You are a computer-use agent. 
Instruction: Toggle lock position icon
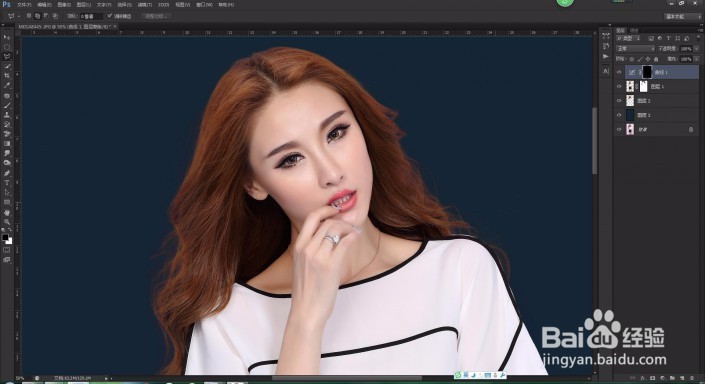pyautogui.click(x=648, y=59)
